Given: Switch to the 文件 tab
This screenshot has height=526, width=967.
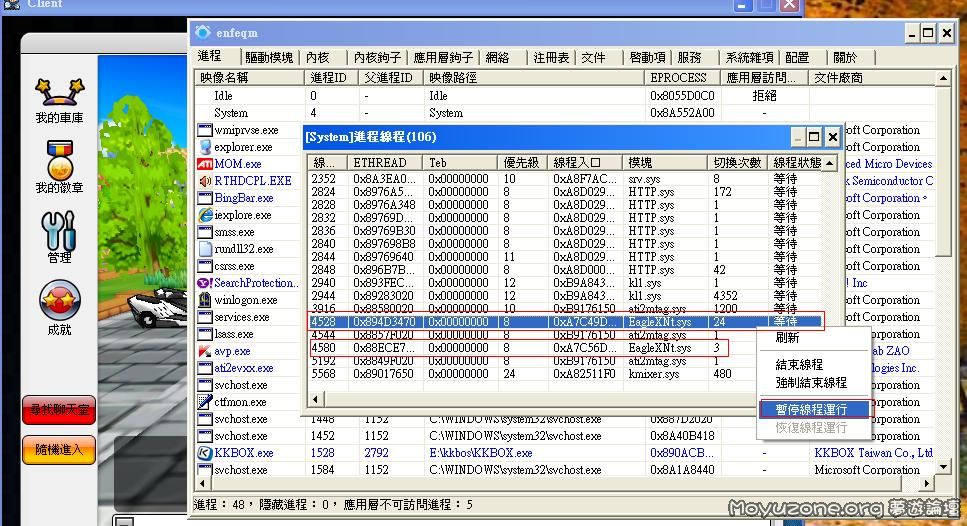Looking at the screenshot, I should 593,57.
